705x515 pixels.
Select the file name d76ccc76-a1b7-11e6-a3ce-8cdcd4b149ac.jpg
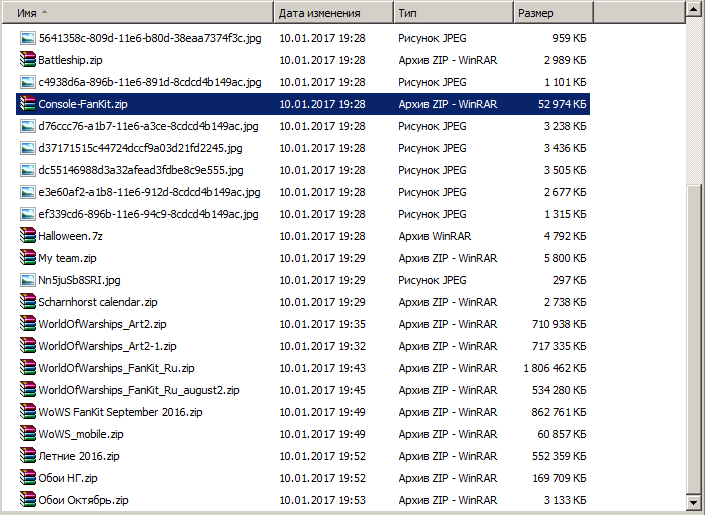point(148,126)
